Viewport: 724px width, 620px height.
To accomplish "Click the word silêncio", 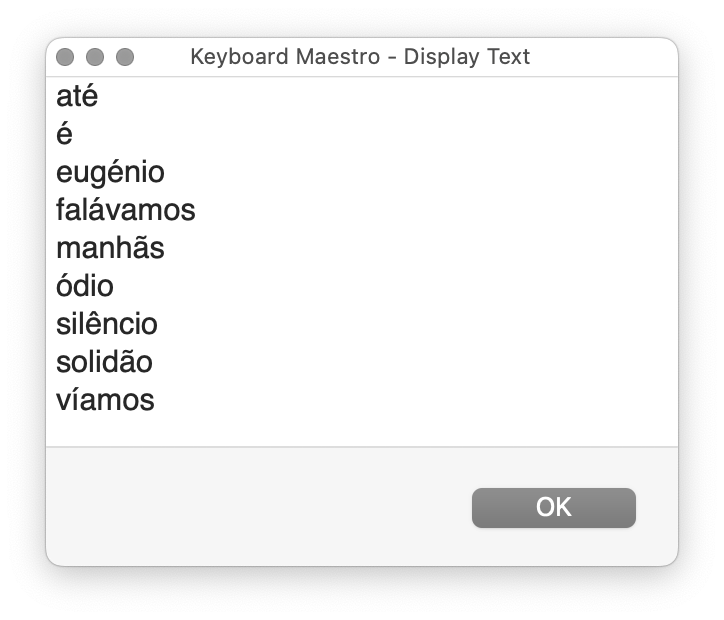I will [x=107, y=324].
